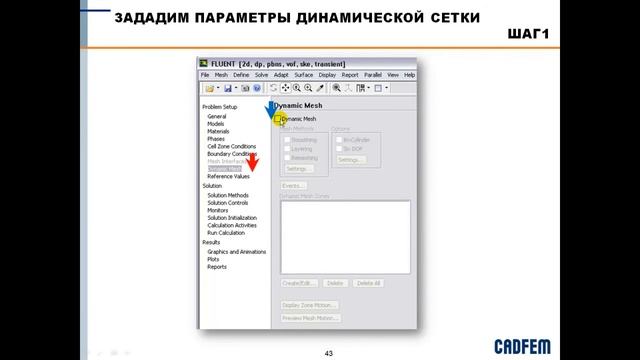Click the save floppy disk icon
Screen dimensions: 640x360
(x=228, y=88)
